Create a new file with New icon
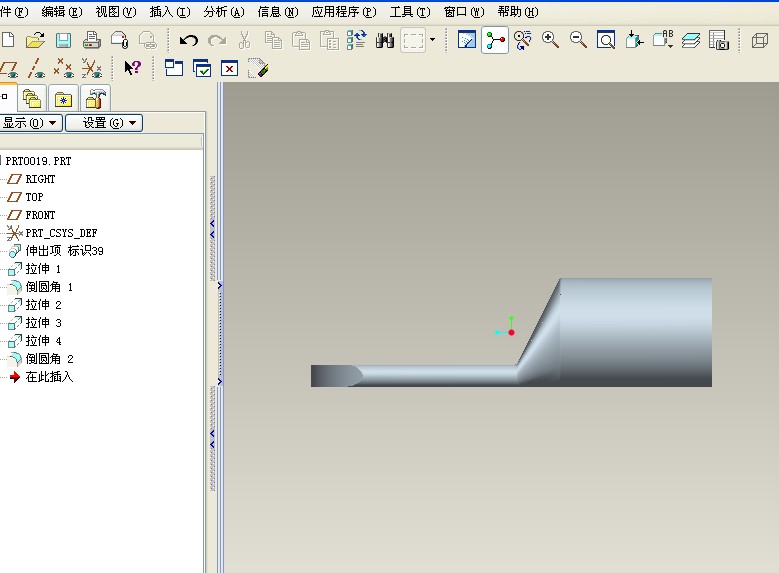The width and height of the screenshot is (779, 573). [7, 40]
